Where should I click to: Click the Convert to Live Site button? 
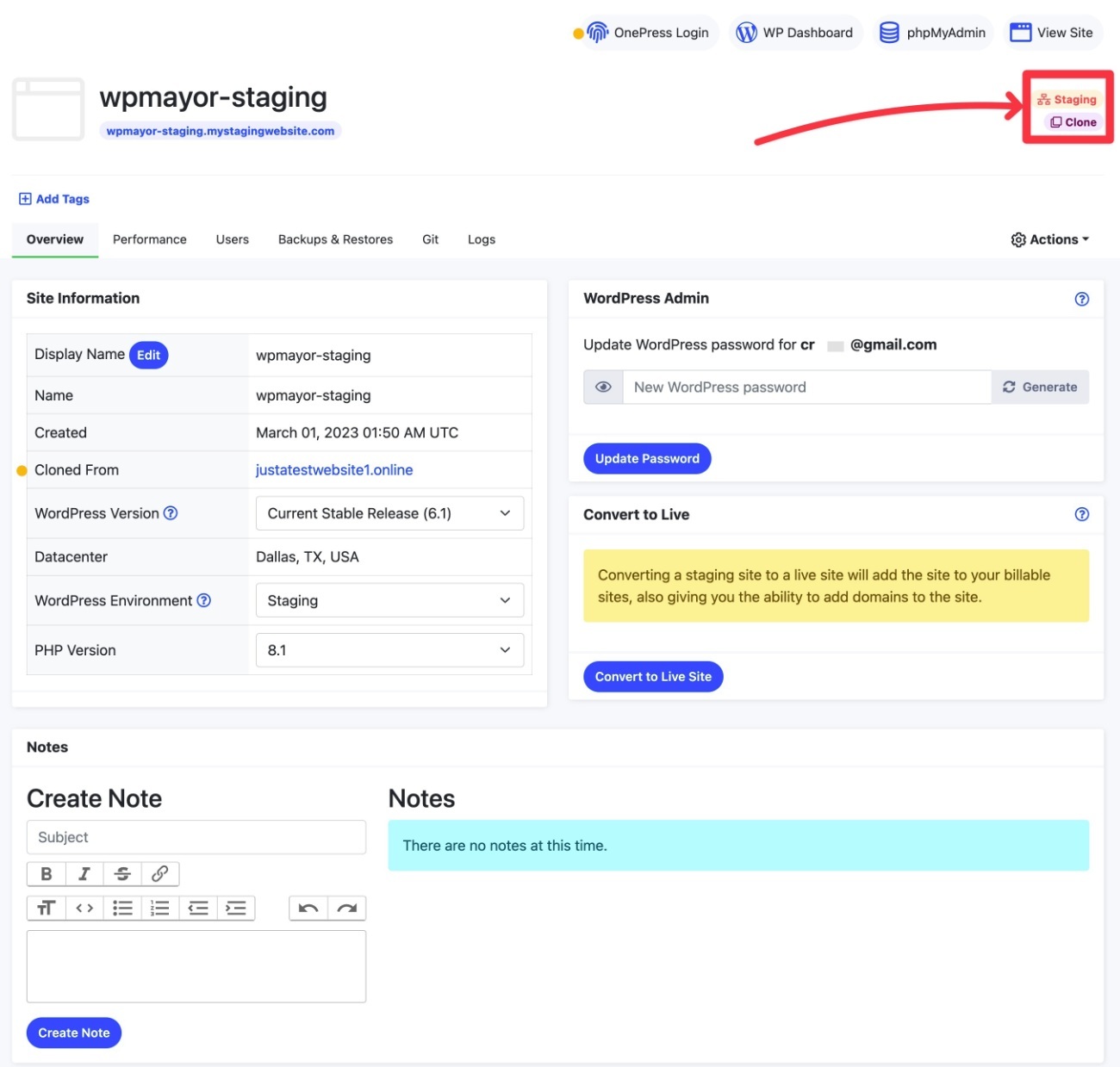(653, 677)
